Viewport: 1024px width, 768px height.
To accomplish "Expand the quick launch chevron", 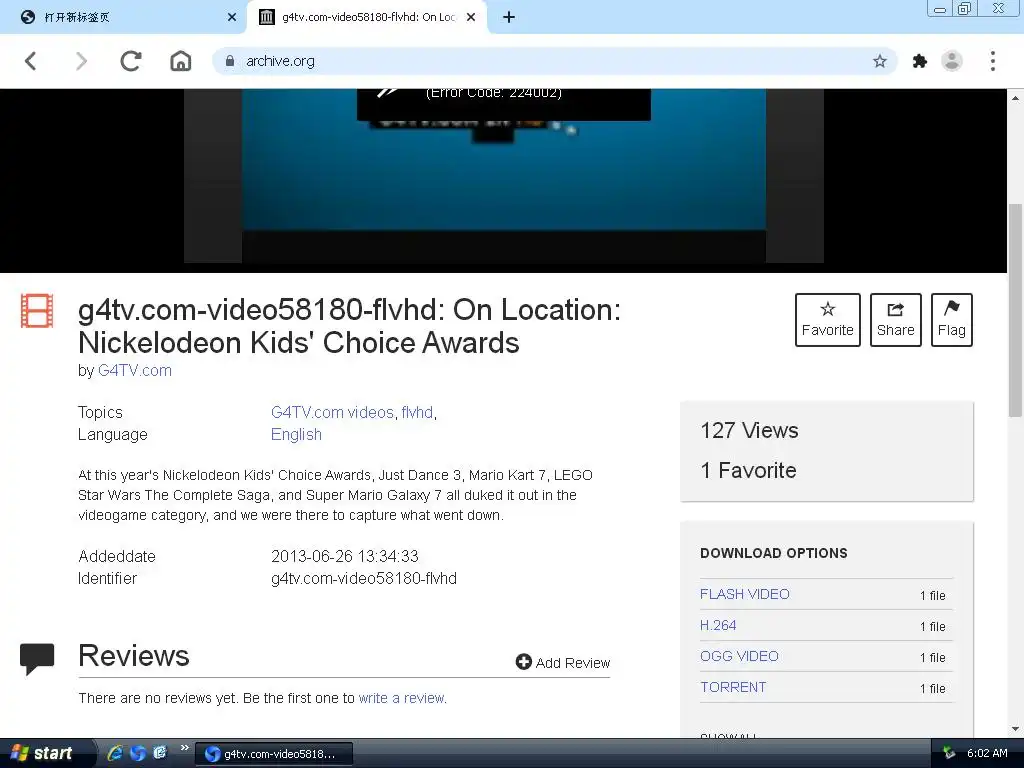I will pos(185,748).
